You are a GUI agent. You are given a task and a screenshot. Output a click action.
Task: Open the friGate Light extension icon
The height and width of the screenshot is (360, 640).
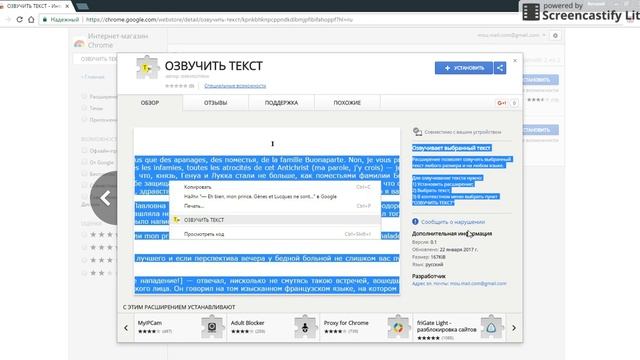tap(491, 327)
